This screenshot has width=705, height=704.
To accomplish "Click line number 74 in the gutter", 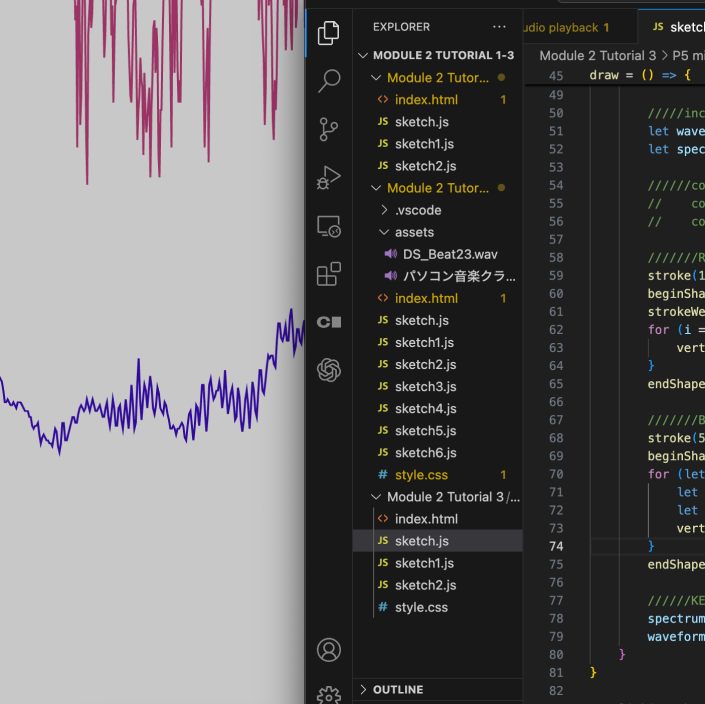I will click(556, 546).
